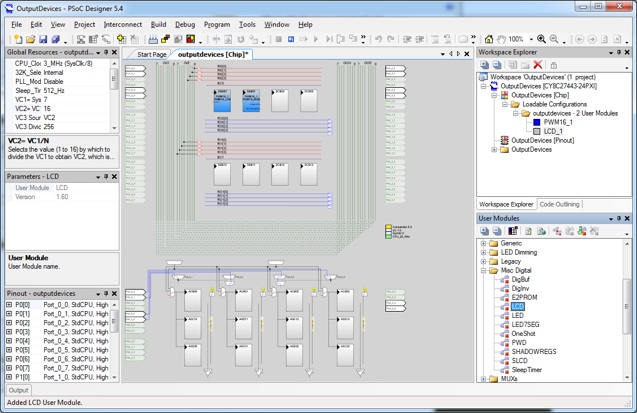Expand the P0[0] pinout row
The width and height of the screenshot is (637, 413).
pos(9,305)
